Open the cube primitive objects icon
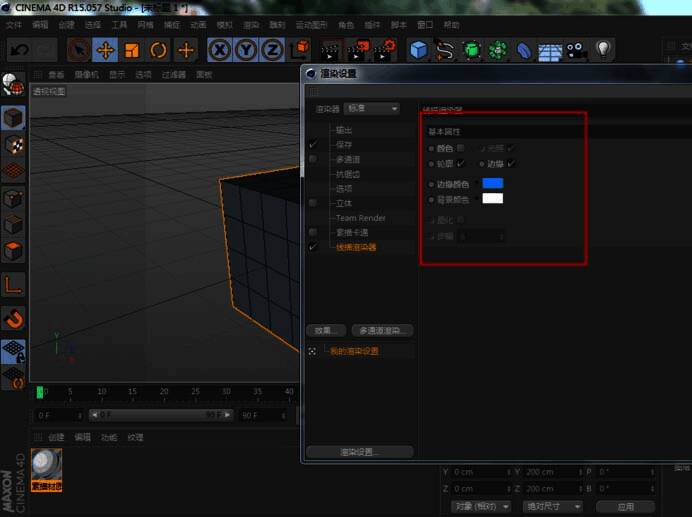 418,49
